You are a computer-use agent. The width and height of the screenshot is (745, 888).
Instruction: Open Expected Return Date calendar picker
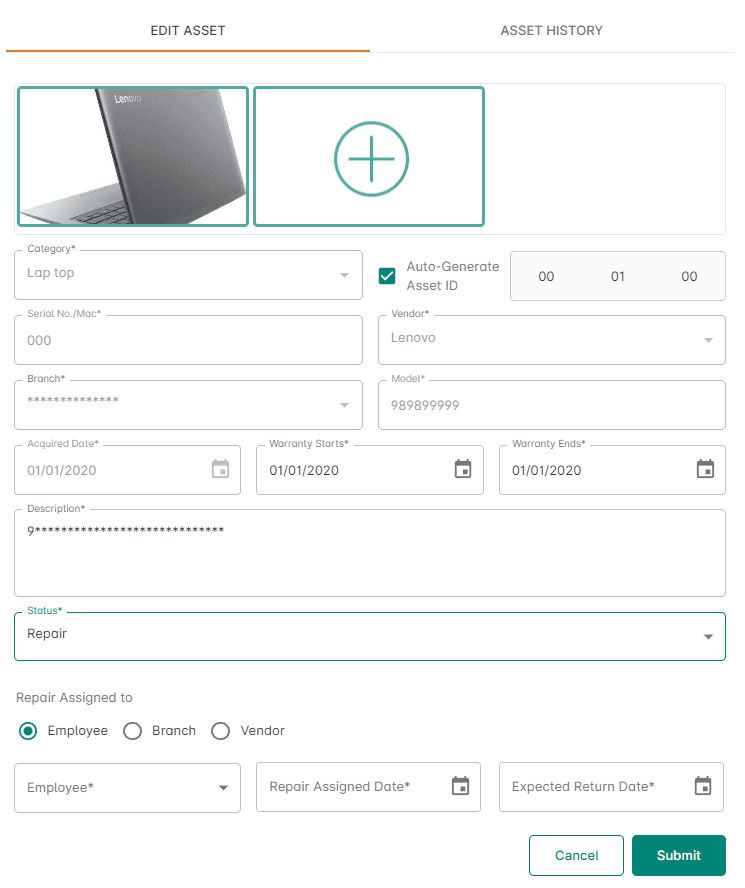click(703, 786)
